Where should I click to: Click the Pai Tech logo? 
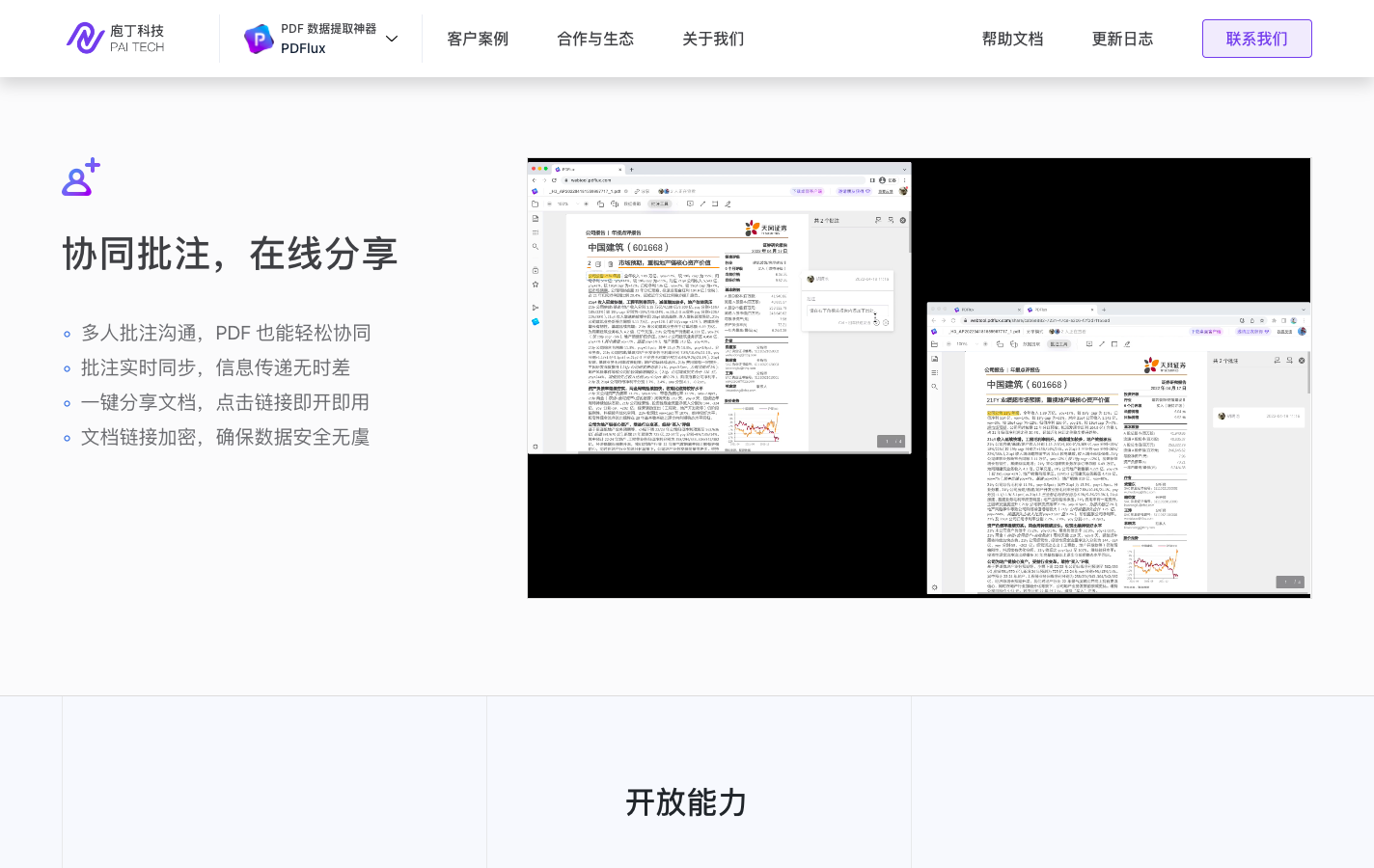tap(116, 39)
